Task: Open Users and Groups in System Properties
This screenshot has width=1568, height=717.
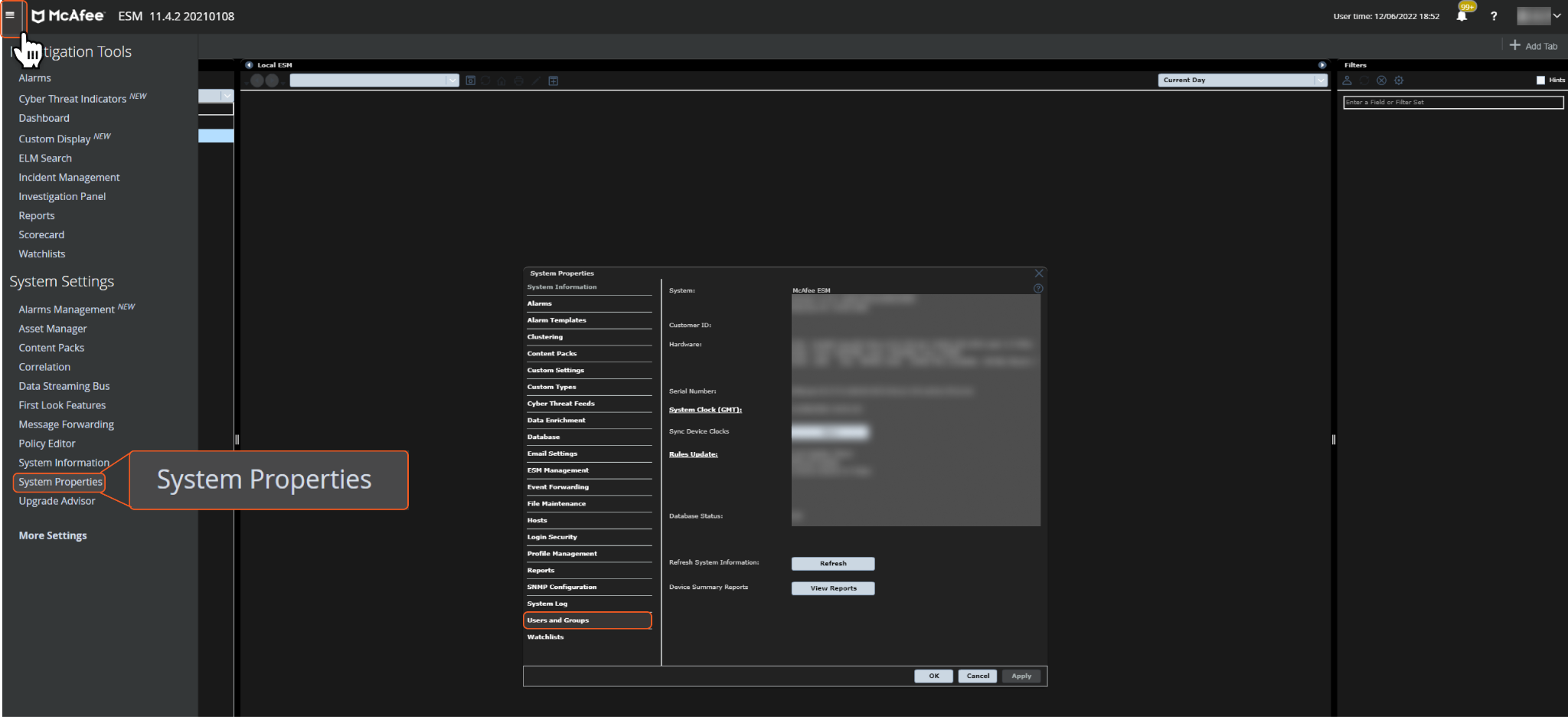Action: point(586,620)
